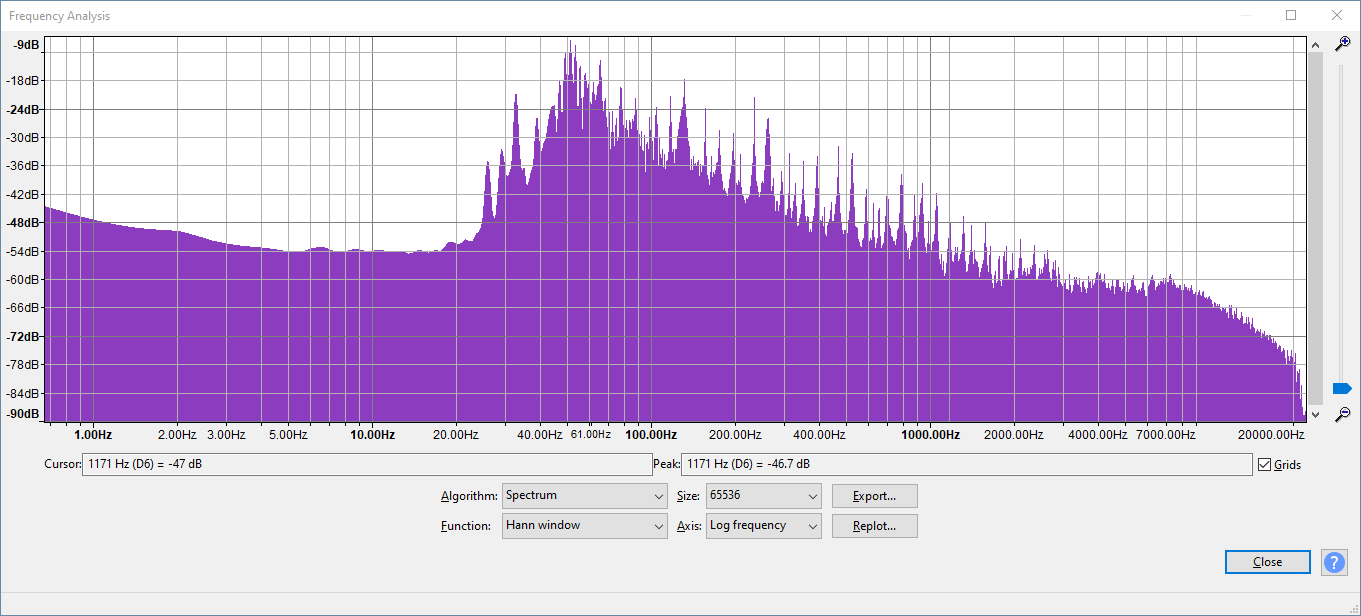Image resolution: width=1361 pixels, height=616 pixels.
Task: Click the Cursor readout field
Action: pos(366,465)
